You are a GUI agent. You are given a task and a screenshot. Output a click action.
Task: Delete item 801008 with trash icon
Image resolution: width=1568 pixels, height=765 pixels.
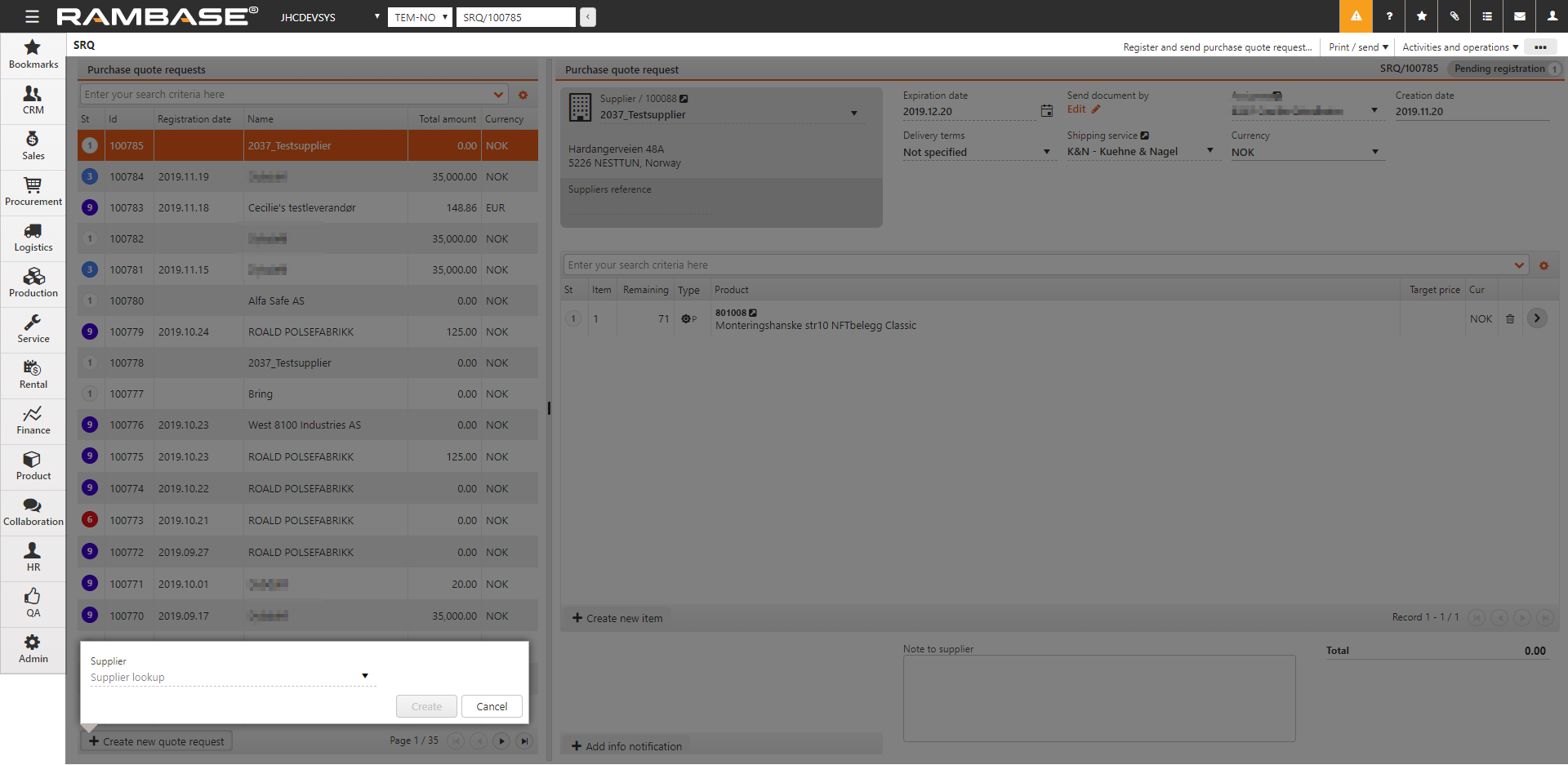tap(1510, 319)
